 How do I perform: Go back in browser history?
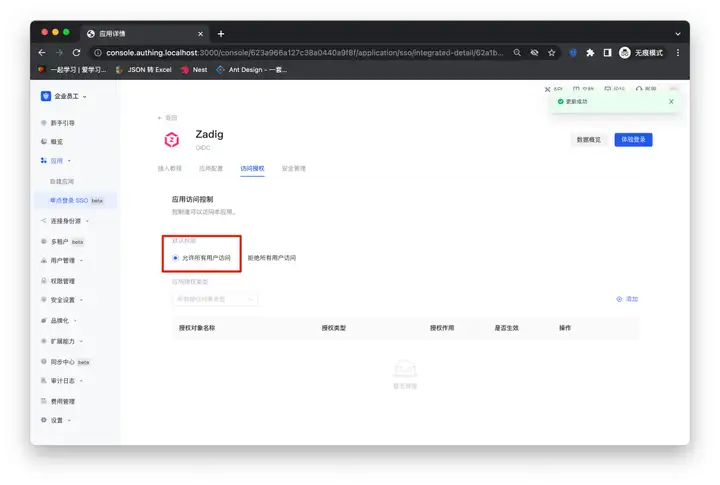tap(42, 53)
